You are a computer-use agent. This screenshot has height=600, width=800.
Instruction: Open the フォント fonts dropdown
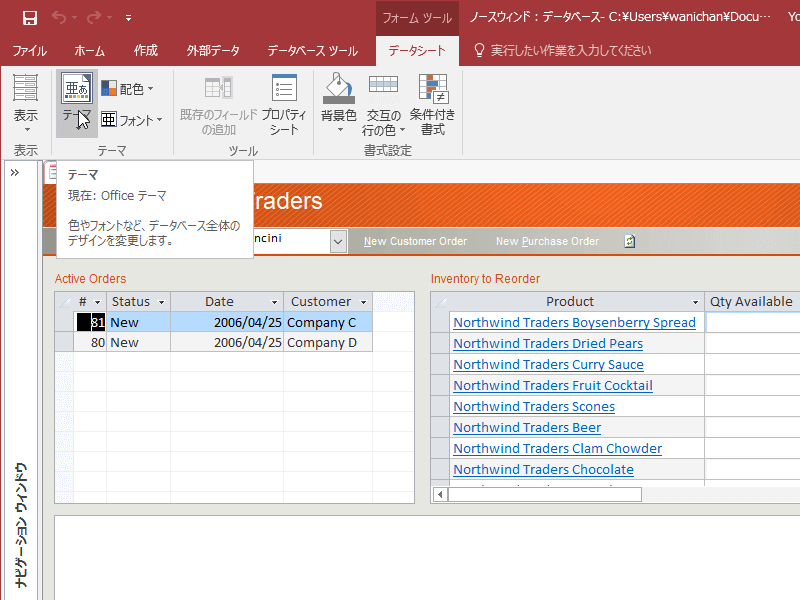[131, 120]
